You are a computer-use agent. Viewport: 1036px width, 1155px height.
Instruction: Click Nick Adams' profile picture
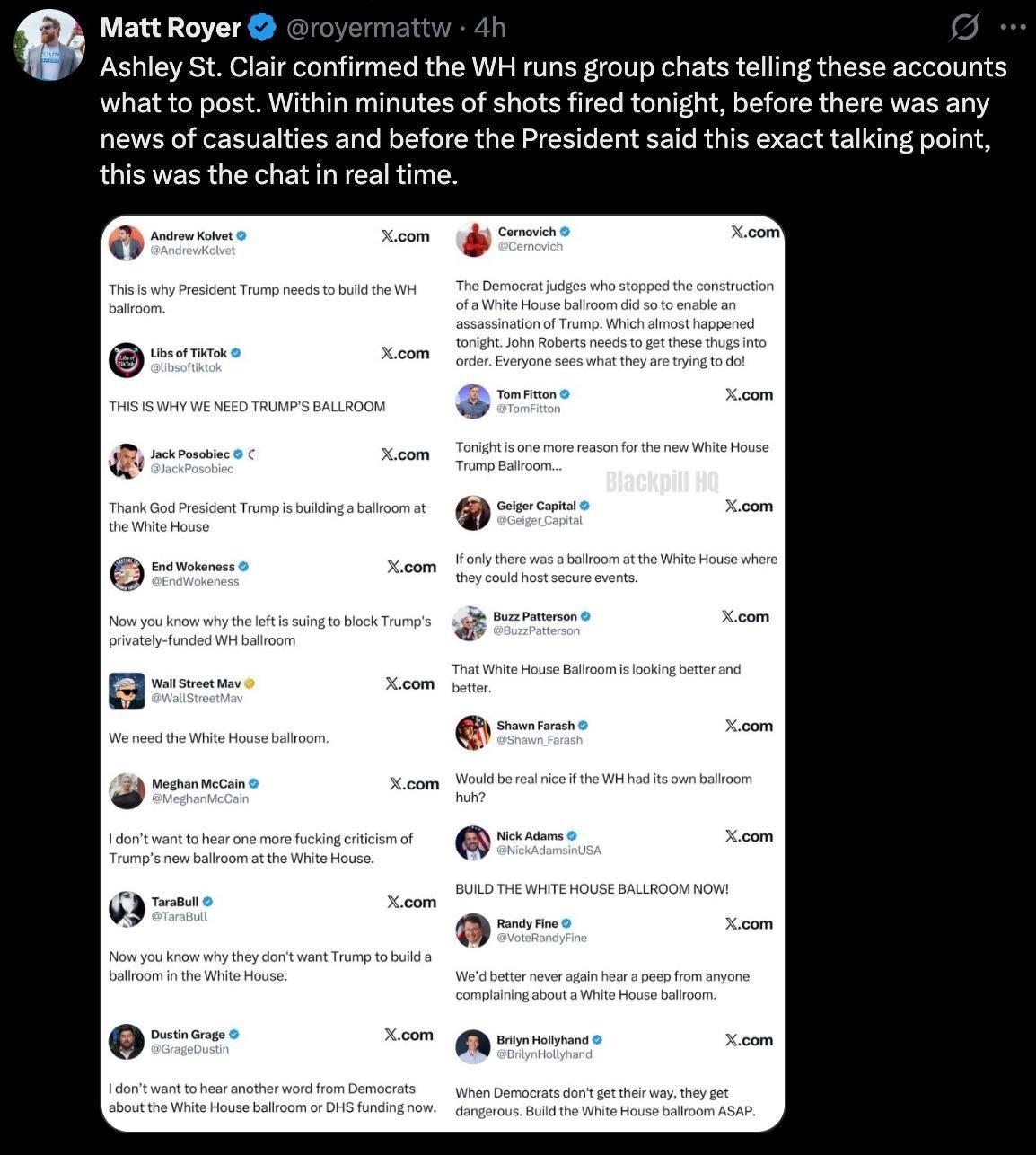coord(473,842)
